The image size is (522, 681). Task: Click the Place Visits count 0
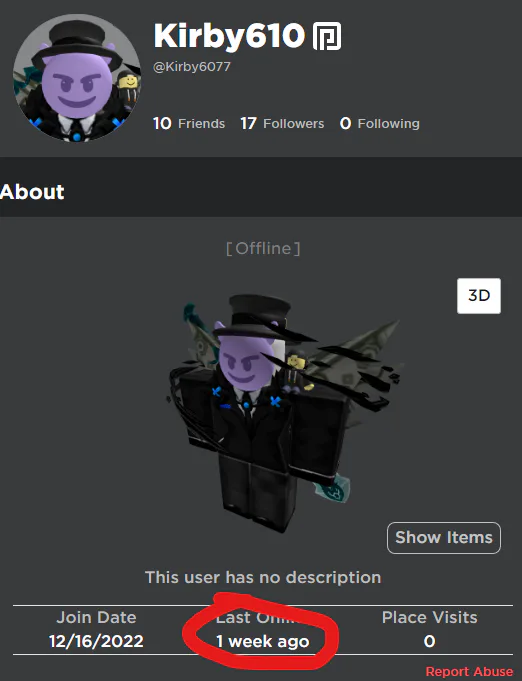coord(429,641)
